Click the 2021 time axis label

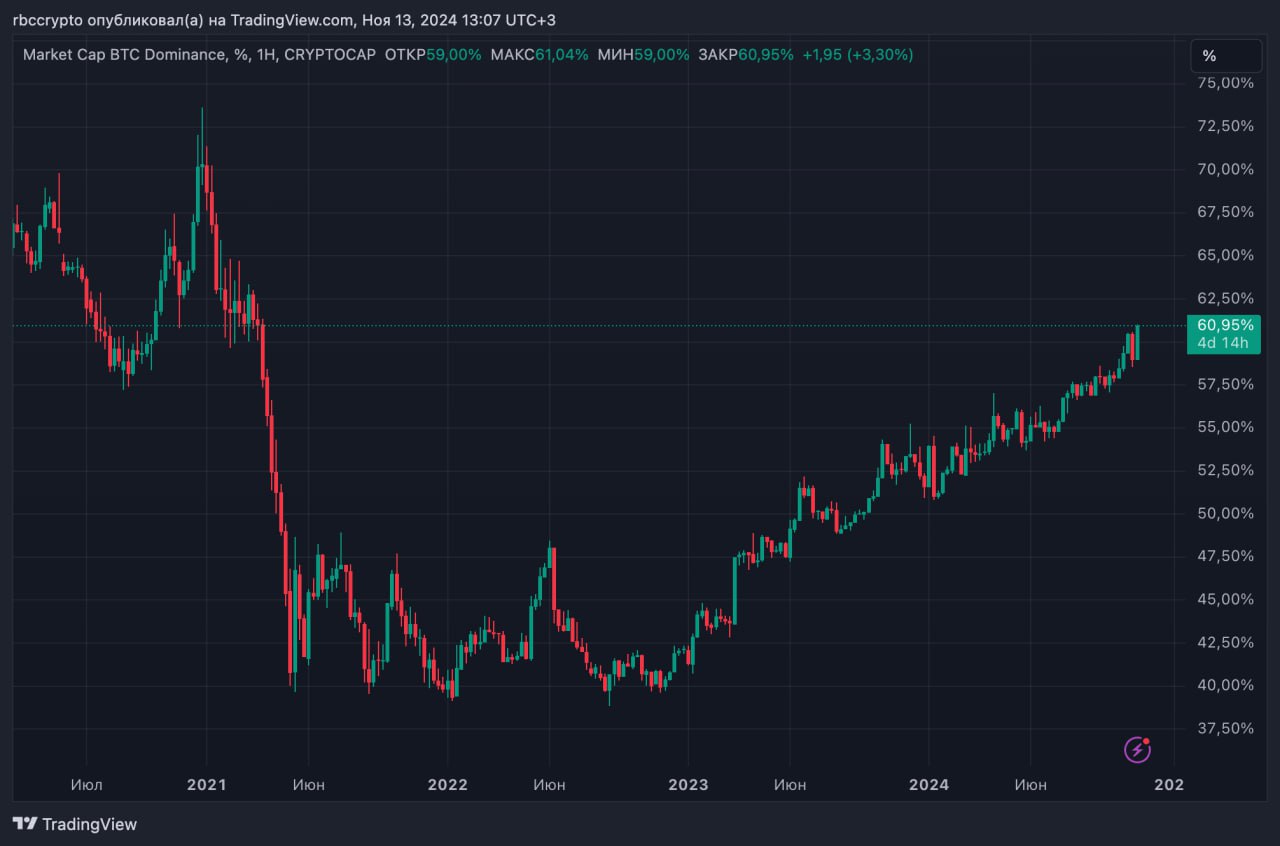point(206,785)
